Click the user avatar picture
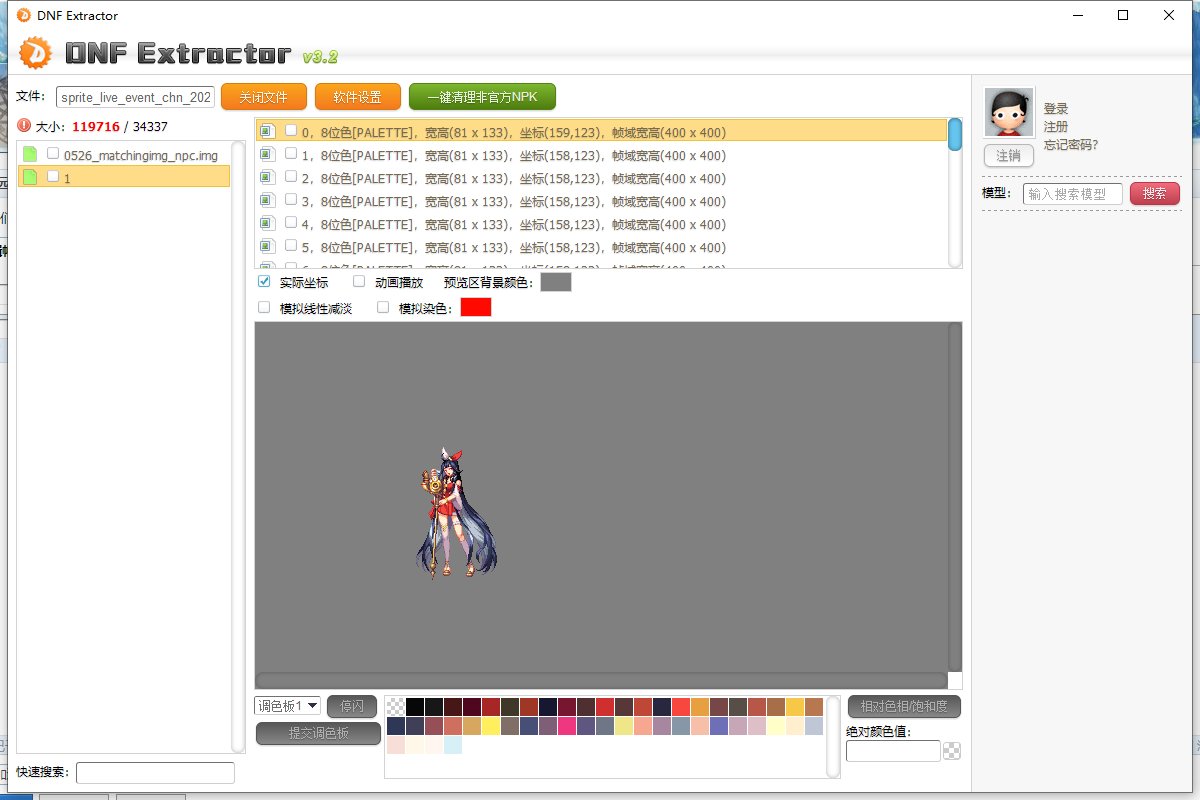The image size is (1200, 800). [x=1008, y=112]
